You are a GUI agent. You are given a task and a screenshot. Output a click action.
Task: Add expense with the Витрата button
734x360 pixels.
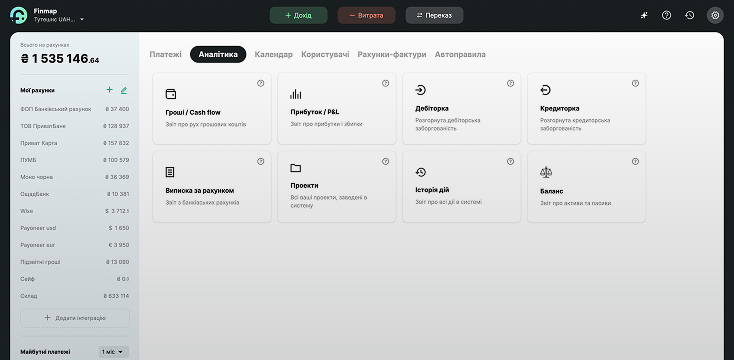point(366,15)
